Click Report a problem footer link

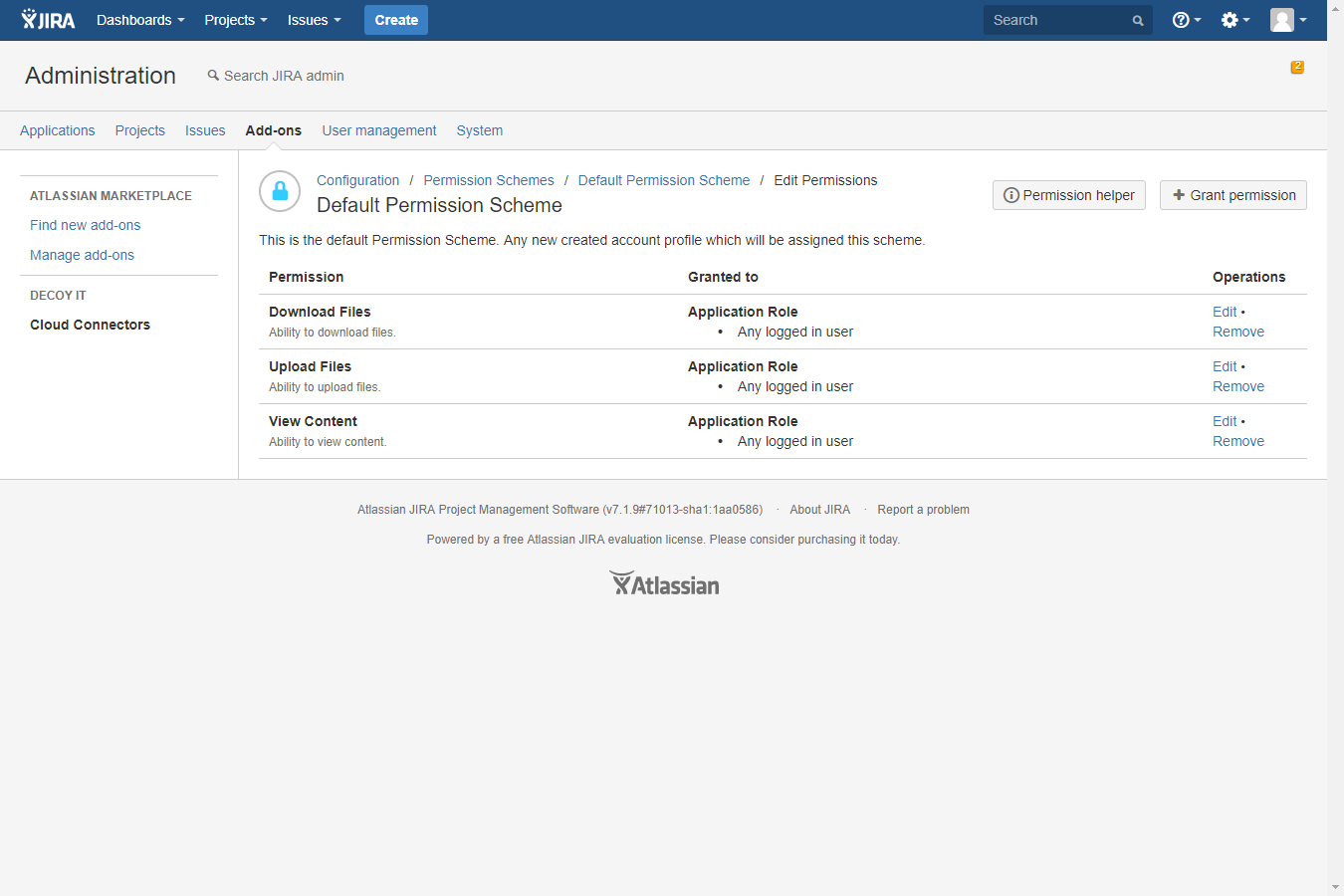point(923,510)
